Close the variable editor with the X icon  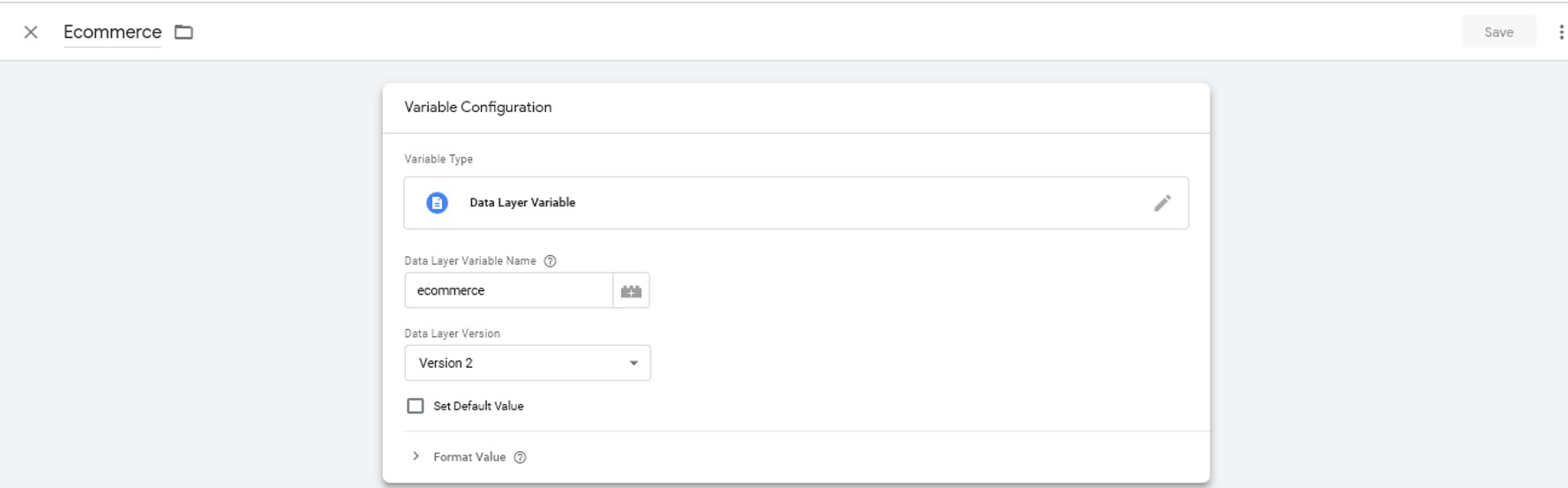tap(31, 32)
